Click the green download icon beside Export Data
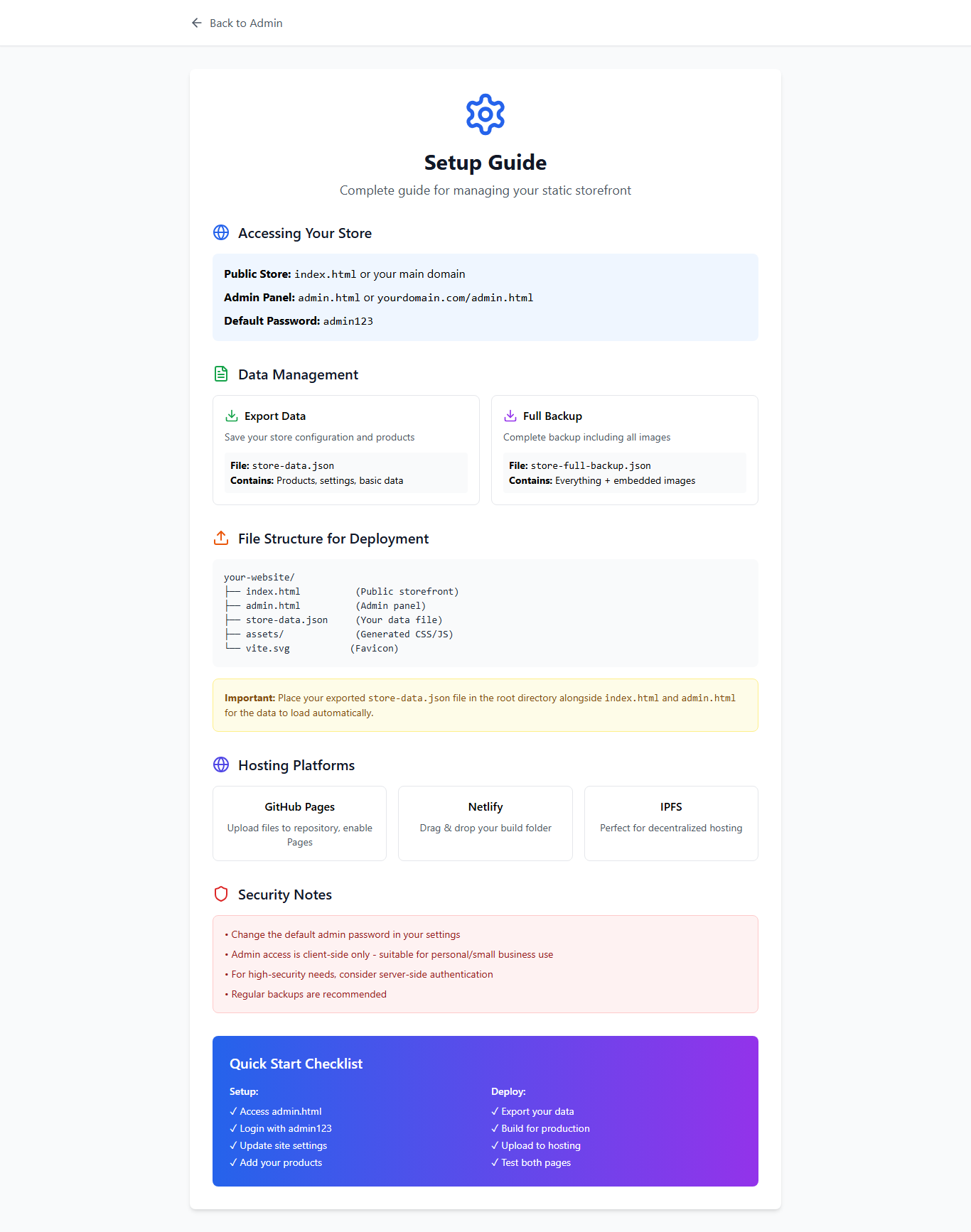The image size is (971, 1232). pos(232,416)
